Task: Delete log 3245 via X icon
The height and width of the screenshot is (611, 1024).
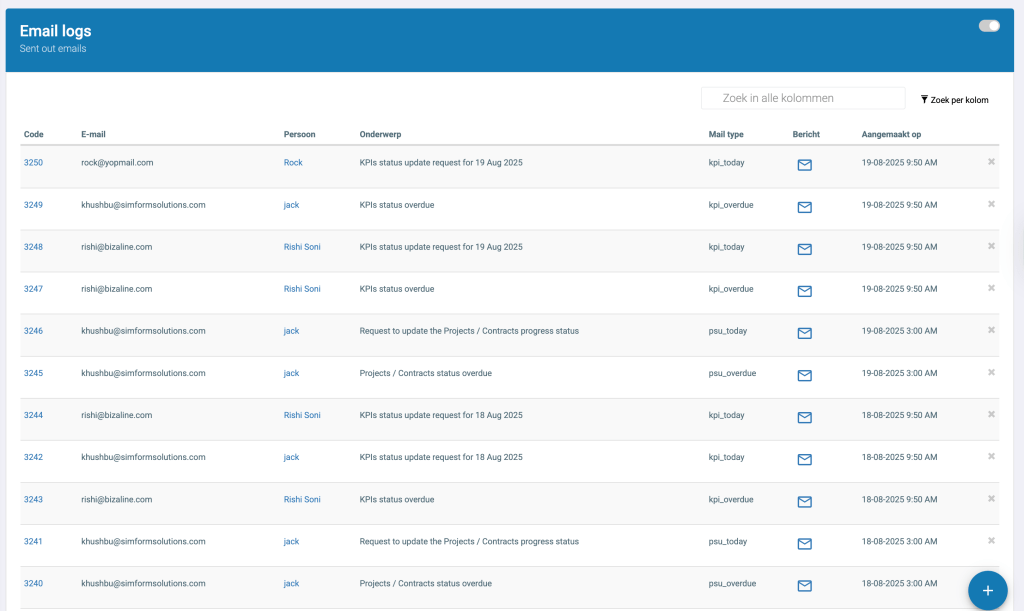Action: point(991,372)
